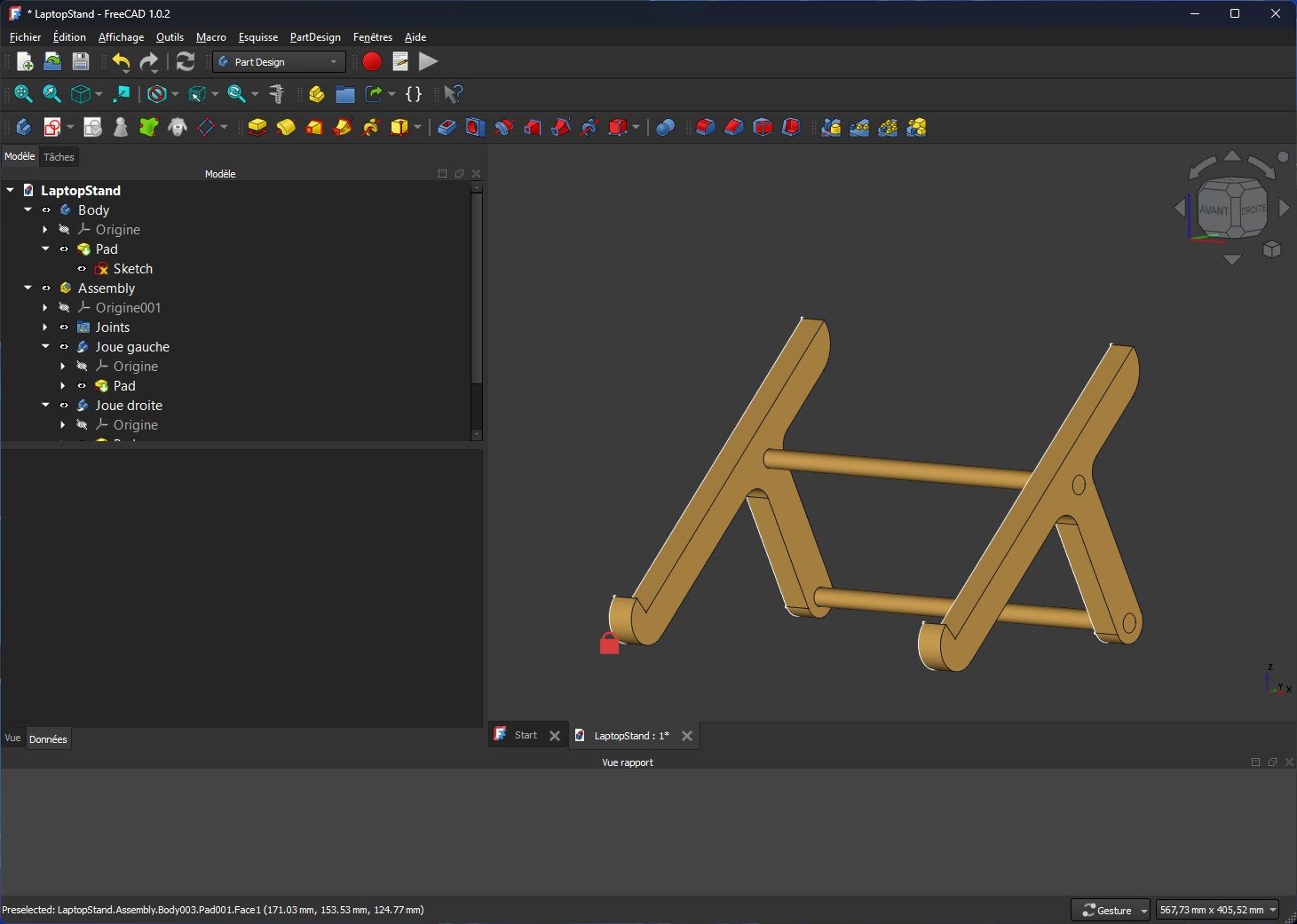Switch to the Tâches tab
This screenshot has width=1297, height=924.
coord(59,157)
